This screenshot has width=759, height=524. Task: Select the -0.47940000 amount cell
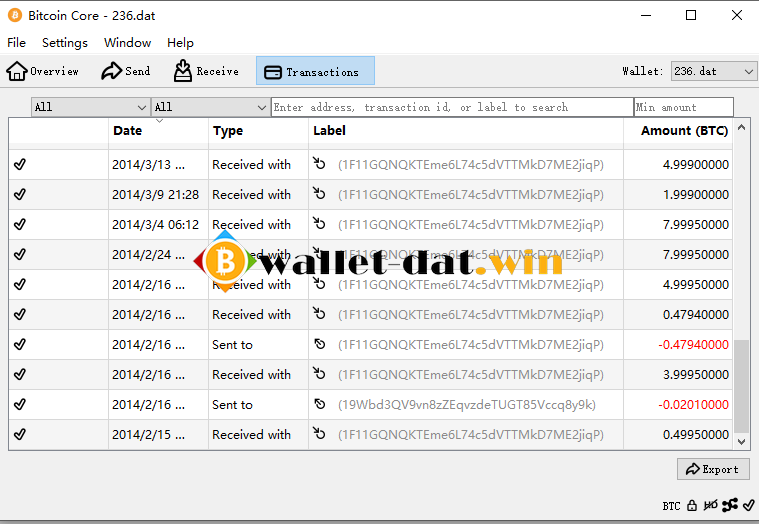[678, 344]
